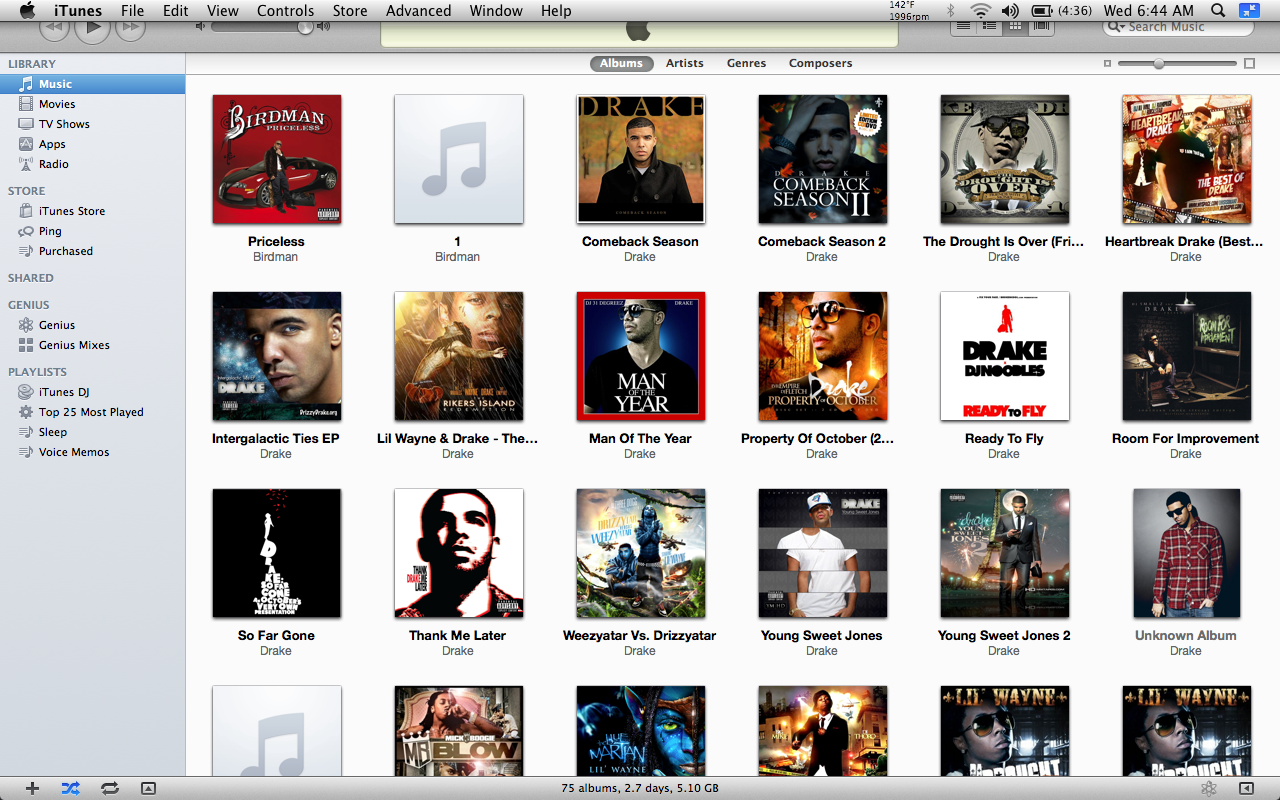Screen dimensions: 1280x800
Task: Click the large artwork icon beside the size slider
Action: (x=1249, y=63)
